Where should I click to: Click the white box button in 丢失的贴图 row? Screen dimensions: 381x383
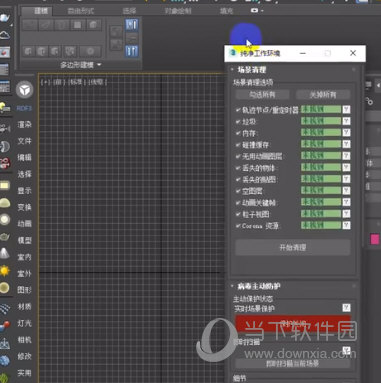[x=346, y=179]
